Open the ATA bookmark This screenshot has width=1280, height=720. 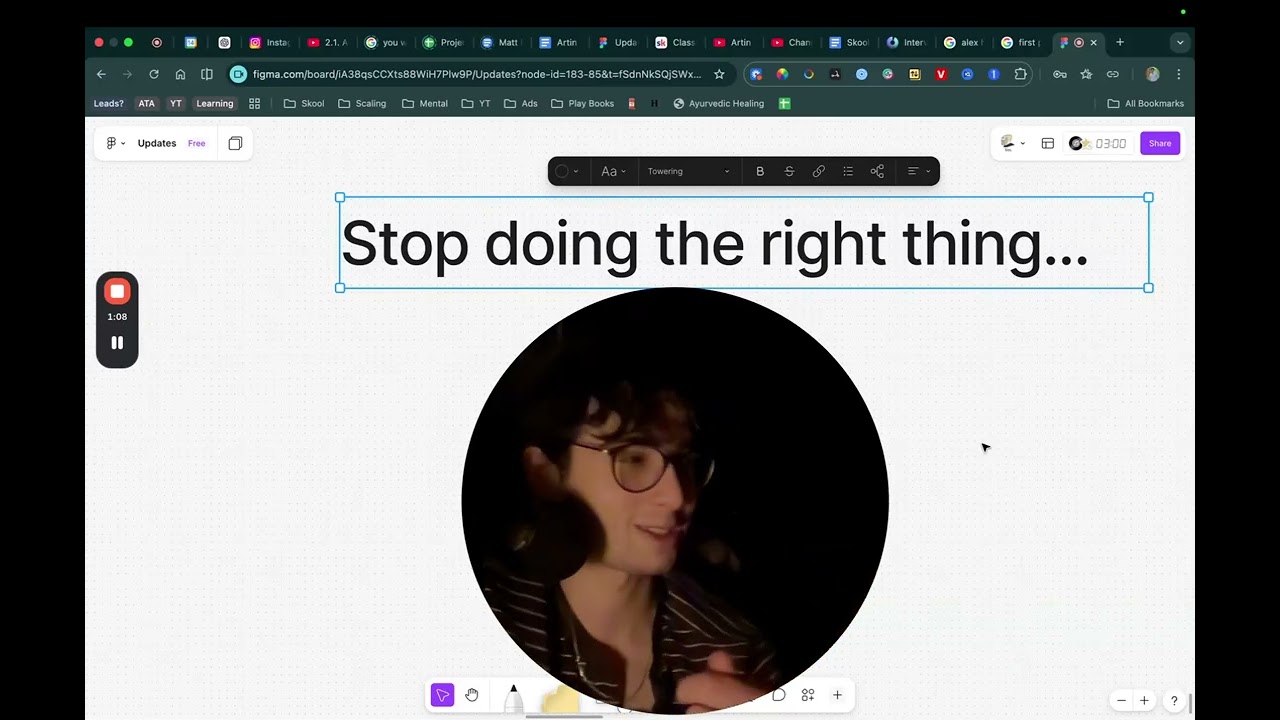pyautogui.click(x=147, y=103)
